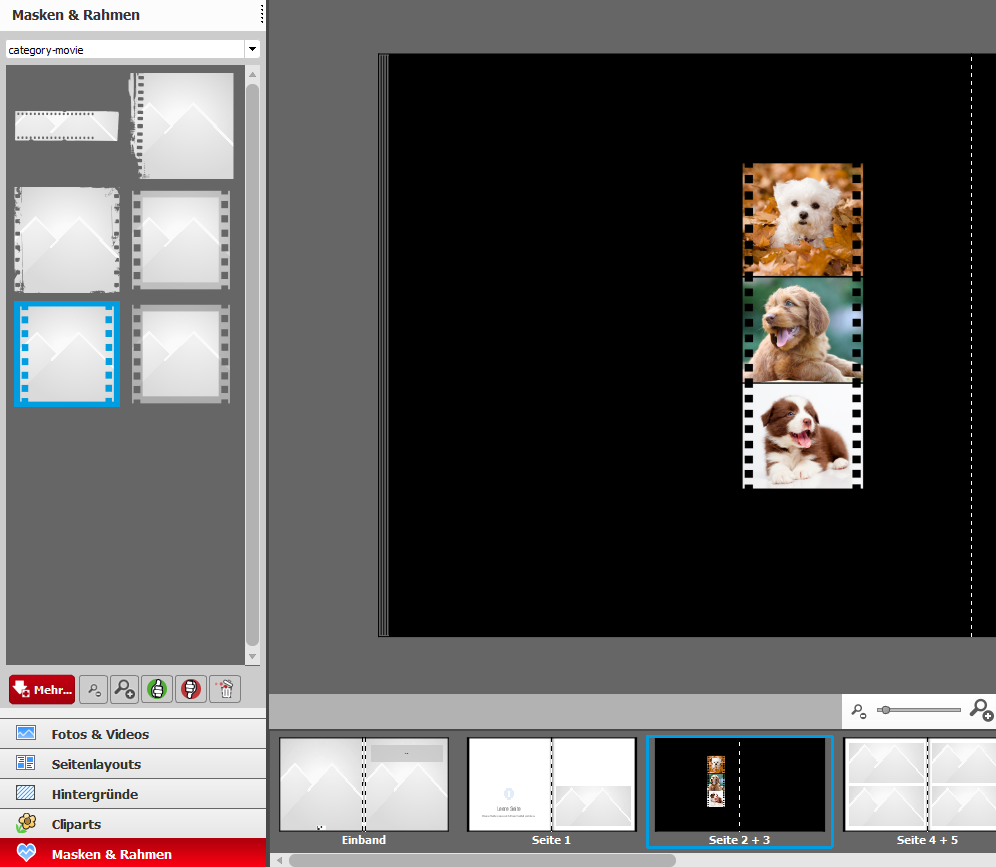996x867 pixels.
Task: Click the dropdown arrow next to category-movie
Action: (252, 50)
